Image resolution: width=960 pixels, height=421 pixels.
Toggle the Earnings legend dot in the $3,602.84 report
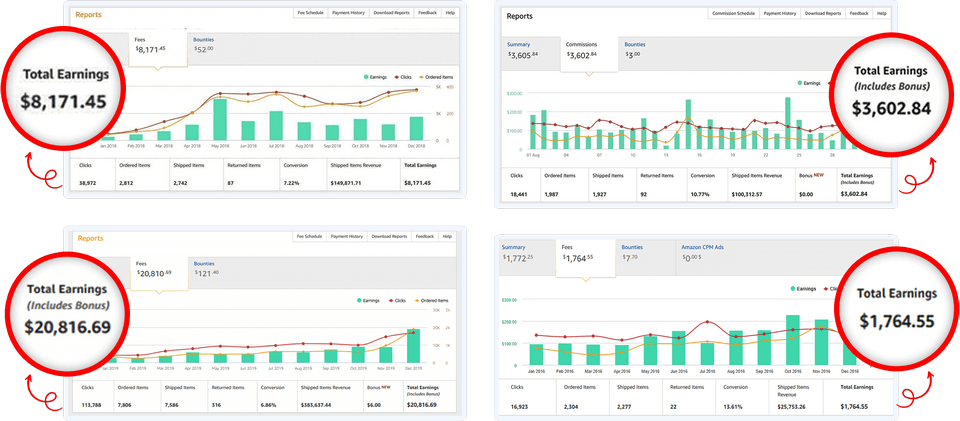click(801, 83)
